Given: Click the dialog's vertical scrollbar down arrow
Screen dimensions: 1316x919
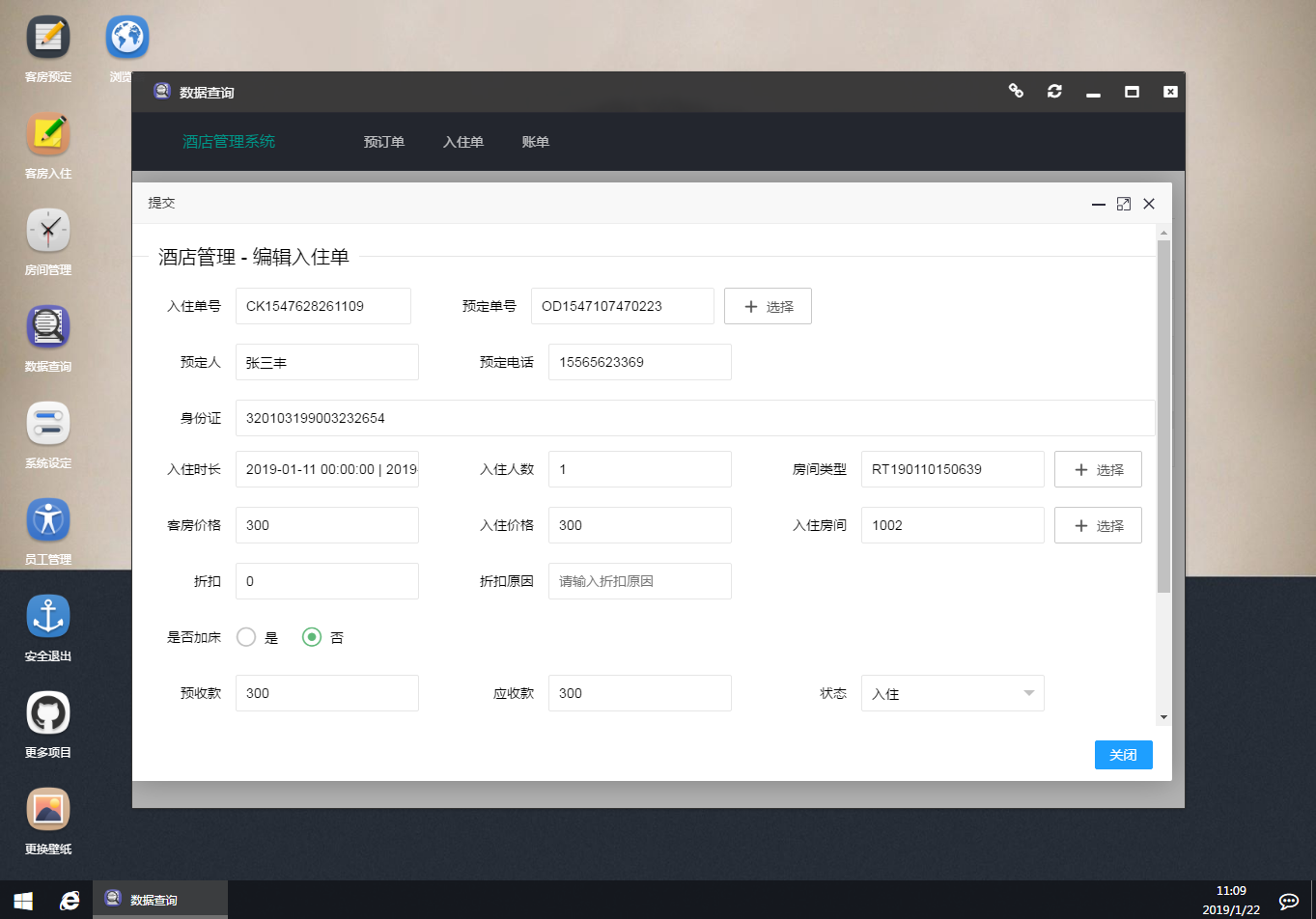Looking at the screenshot, I should pos(1163,717).
